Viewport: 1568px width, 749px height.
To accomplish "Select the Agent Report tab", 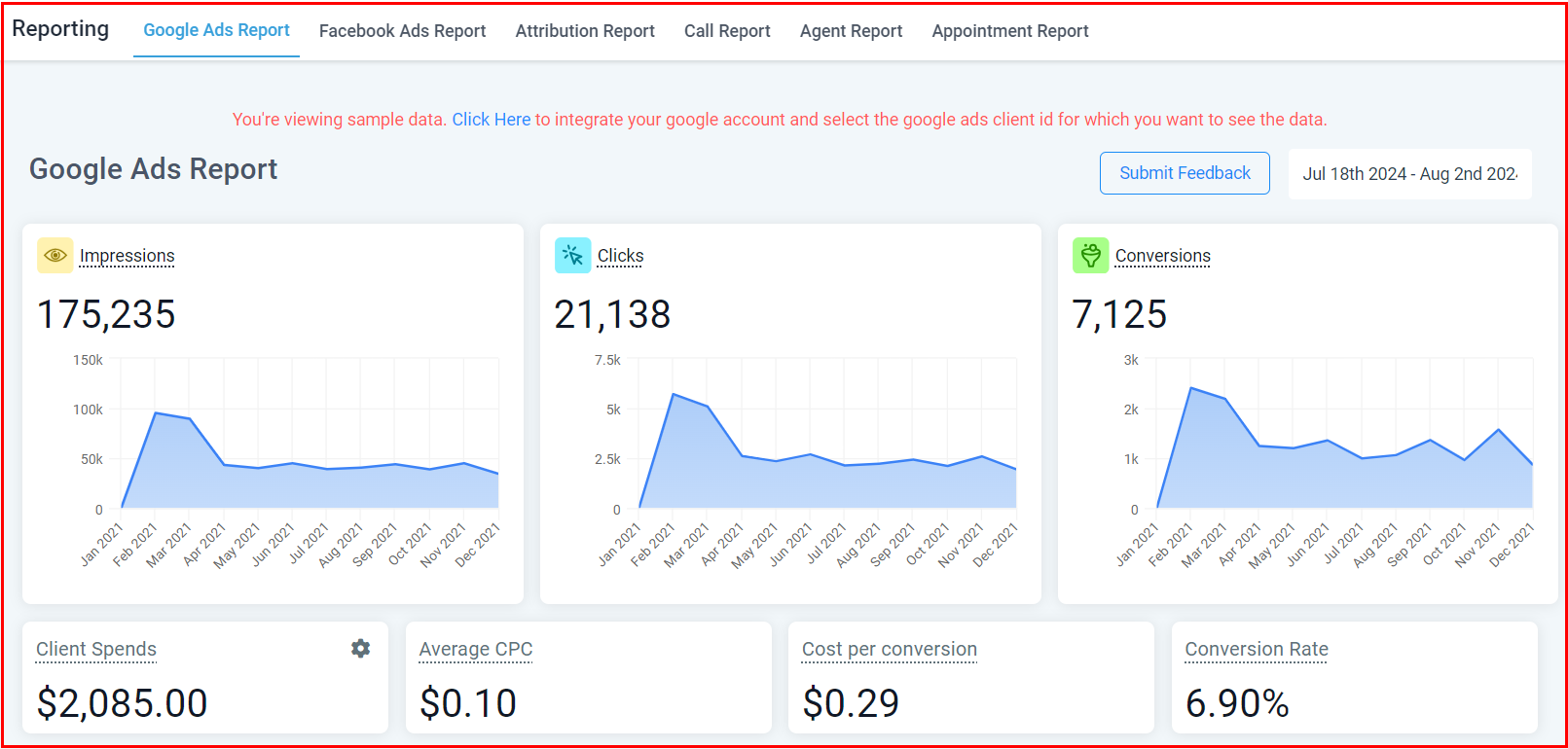I will [851, 31].
